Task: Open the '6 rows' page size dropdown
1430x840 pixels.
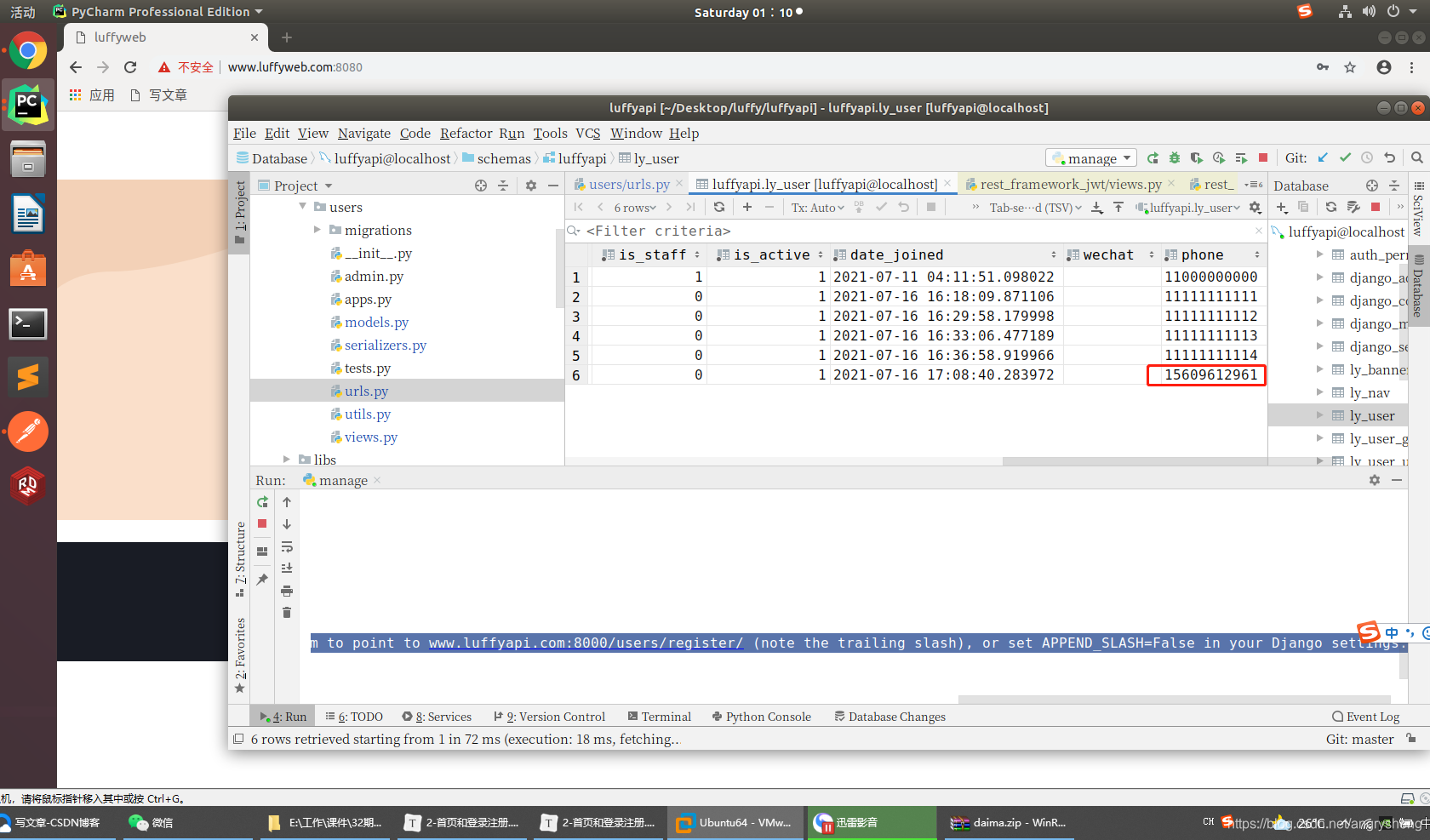Action: (x=635, y=208)
